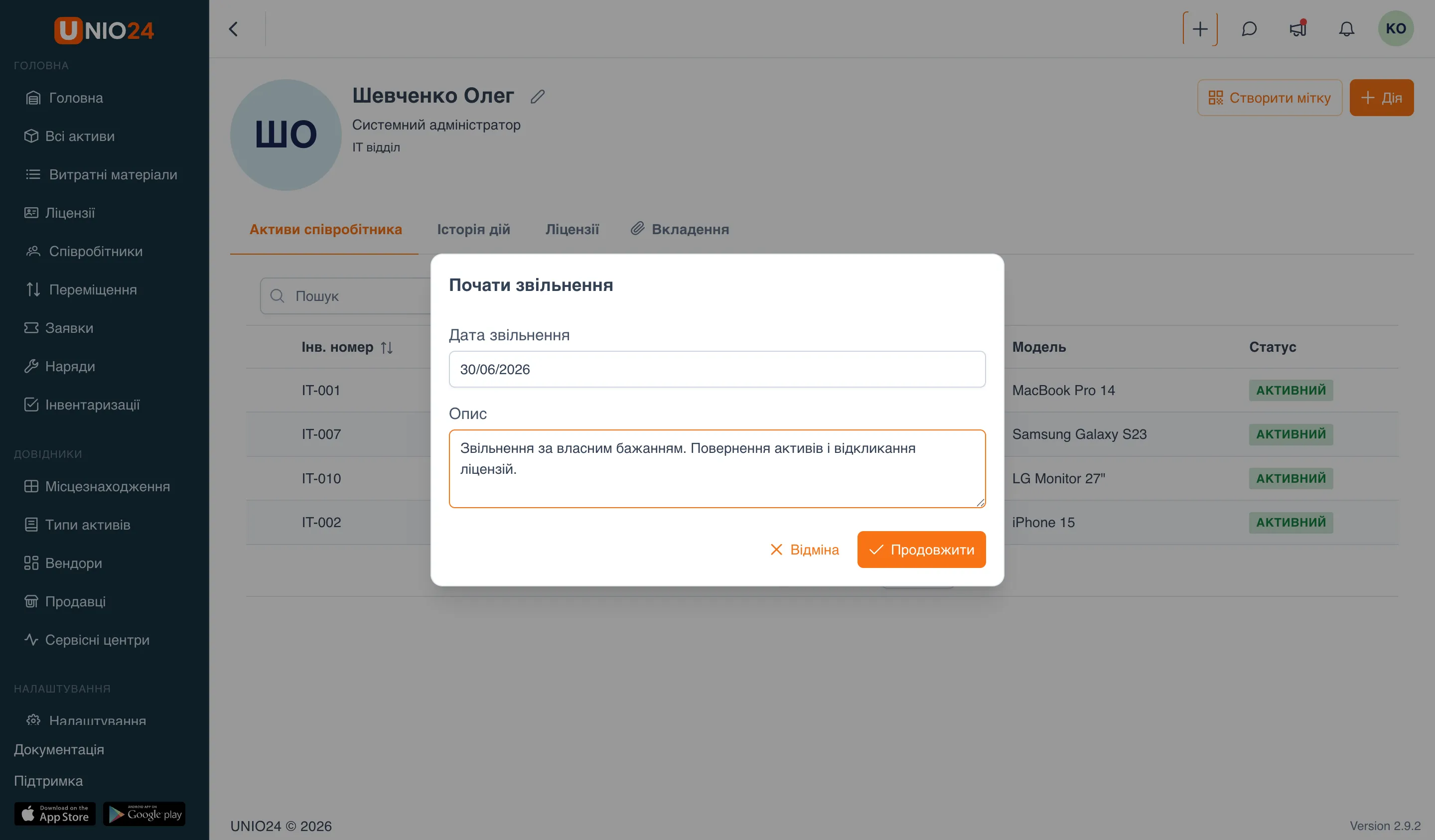
Task: Click Системний адміністратор job title
Action: [436, 125]
